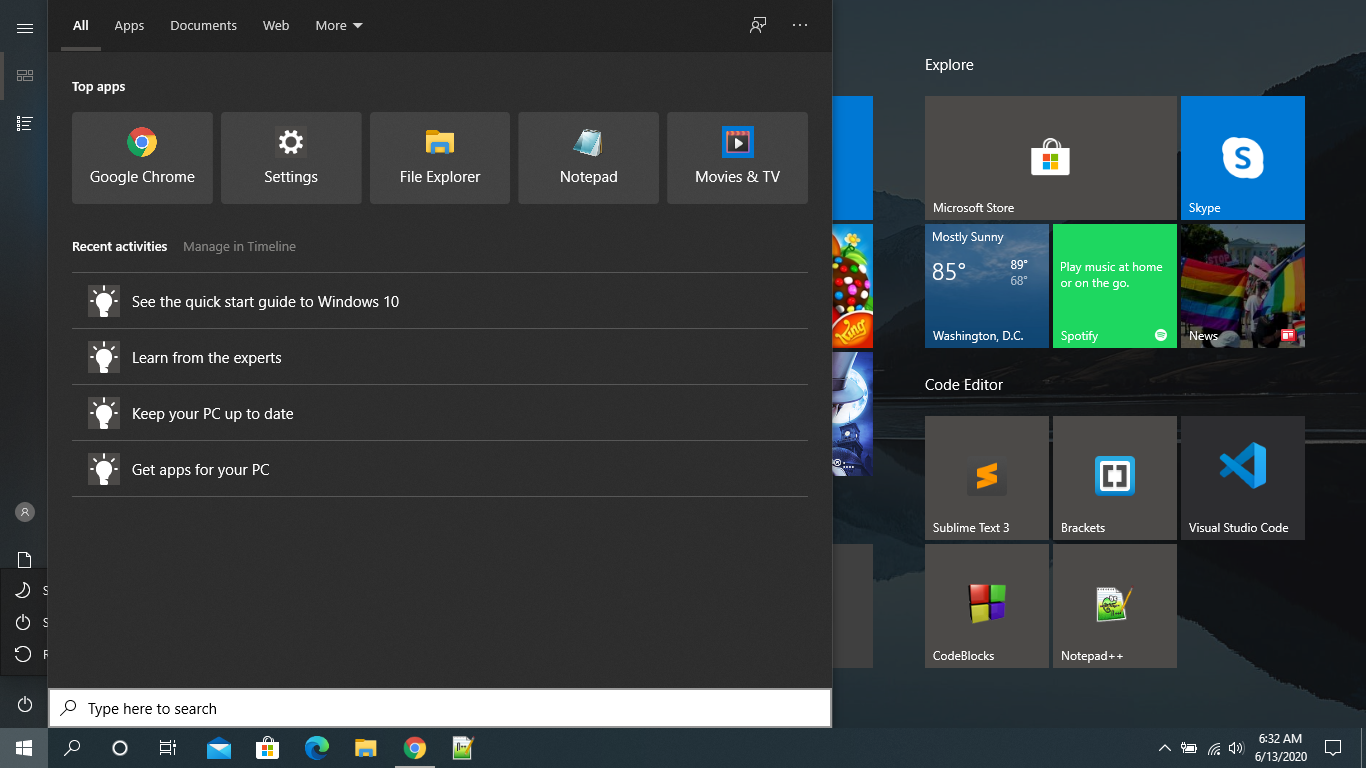Open the weather tile for Washington, D.C.
This screenshot has height=768, width=1366.
987,286
